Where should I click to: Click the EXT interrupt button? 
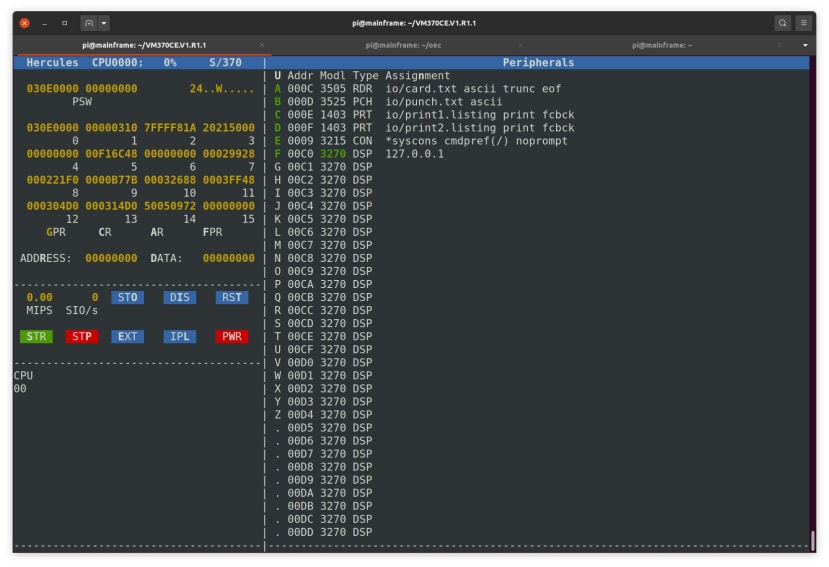click(127, 336)
